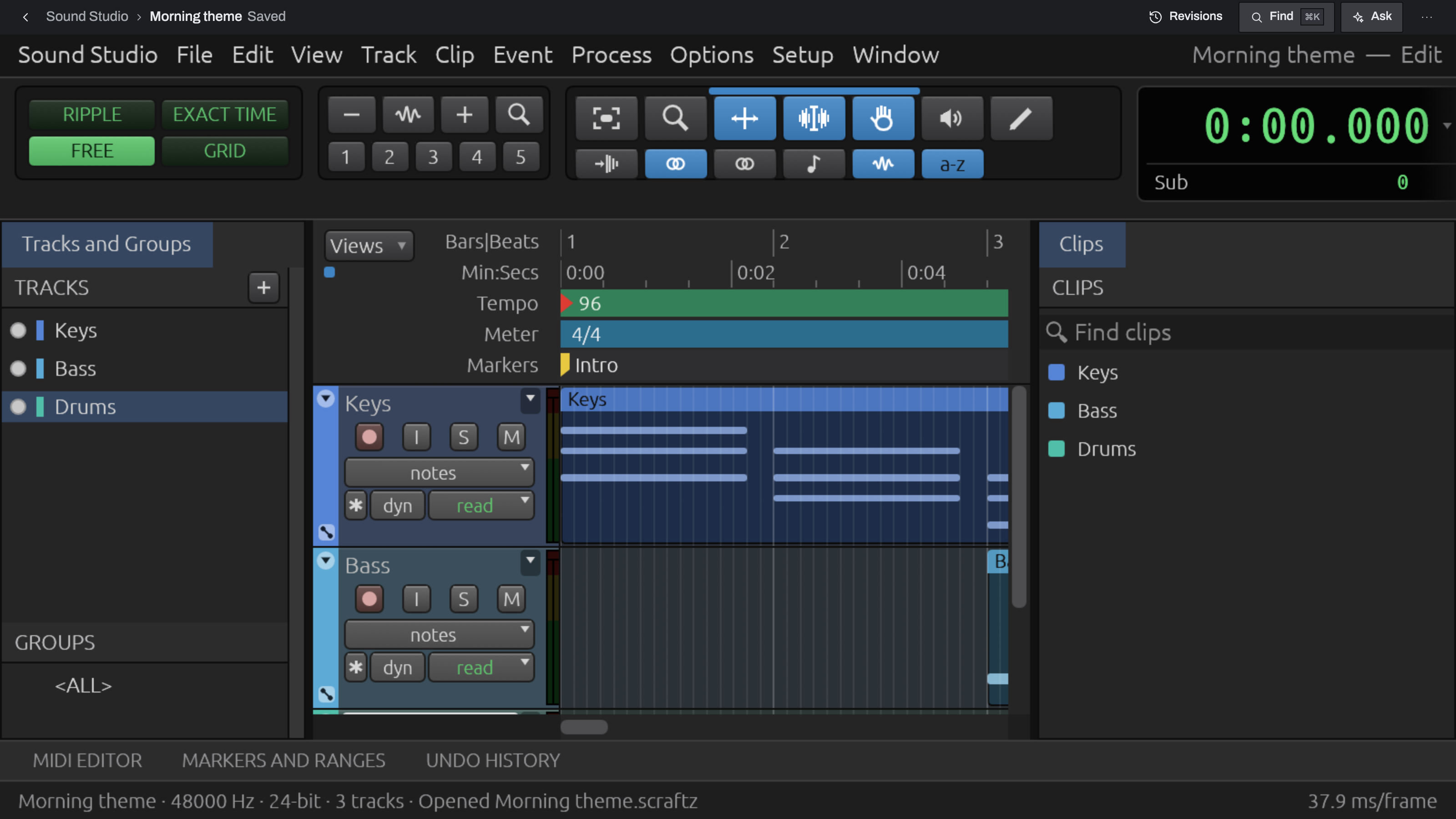This screenshot has height=819, width=1456.
Task: Click the Drums clip color swatch
Action: coord(1056,449)
